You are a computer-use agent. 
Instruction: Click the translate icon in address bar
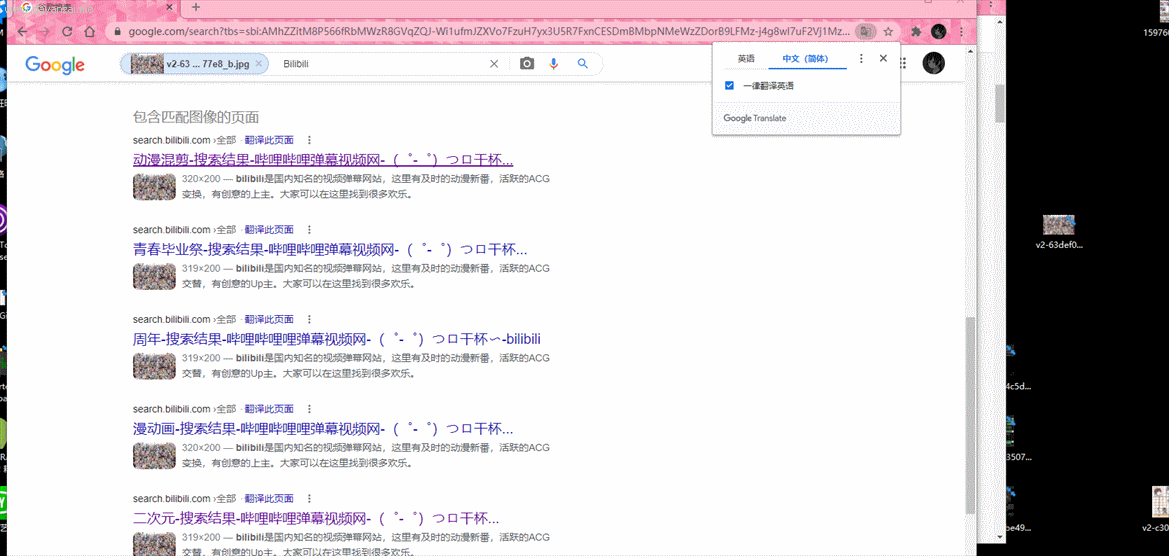click(x=865, y=32)
